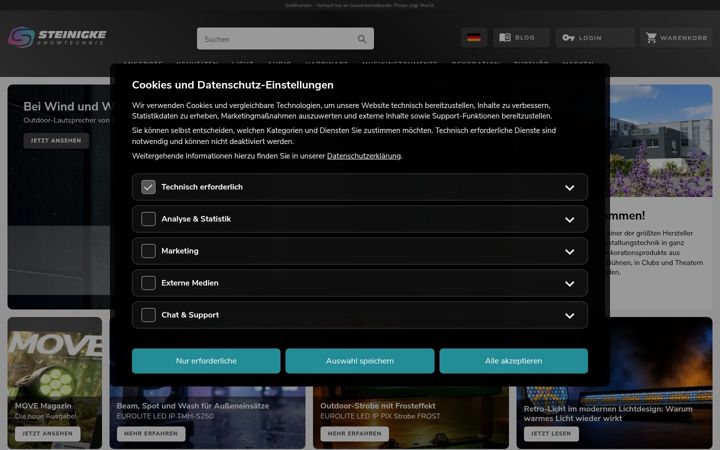Enable the Externe Medien checkbox
Viewport: 720px width, 450px height.
[x=148, y=283]
